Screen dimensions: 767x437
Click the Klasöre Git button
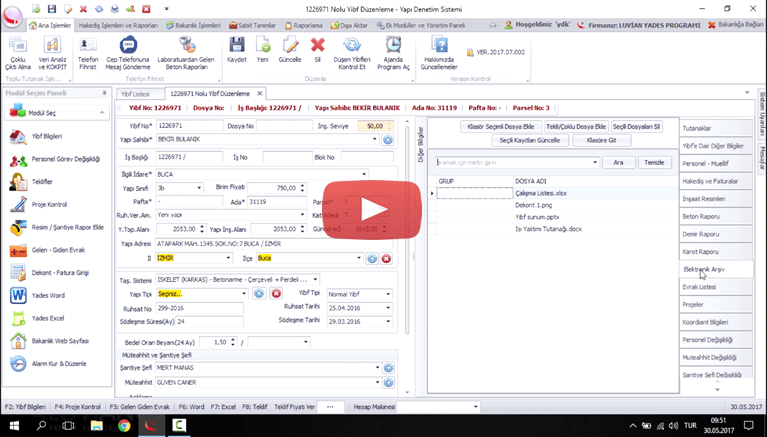point(601,140)
